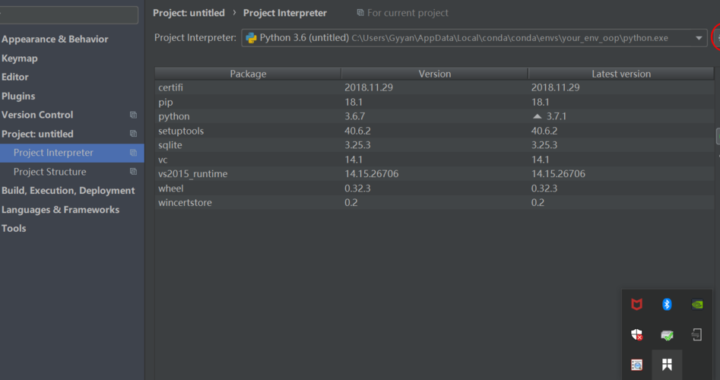Click vs2015_runtime Version cell 14.15.26706
The image size is (720, 380).
[371, 174]
